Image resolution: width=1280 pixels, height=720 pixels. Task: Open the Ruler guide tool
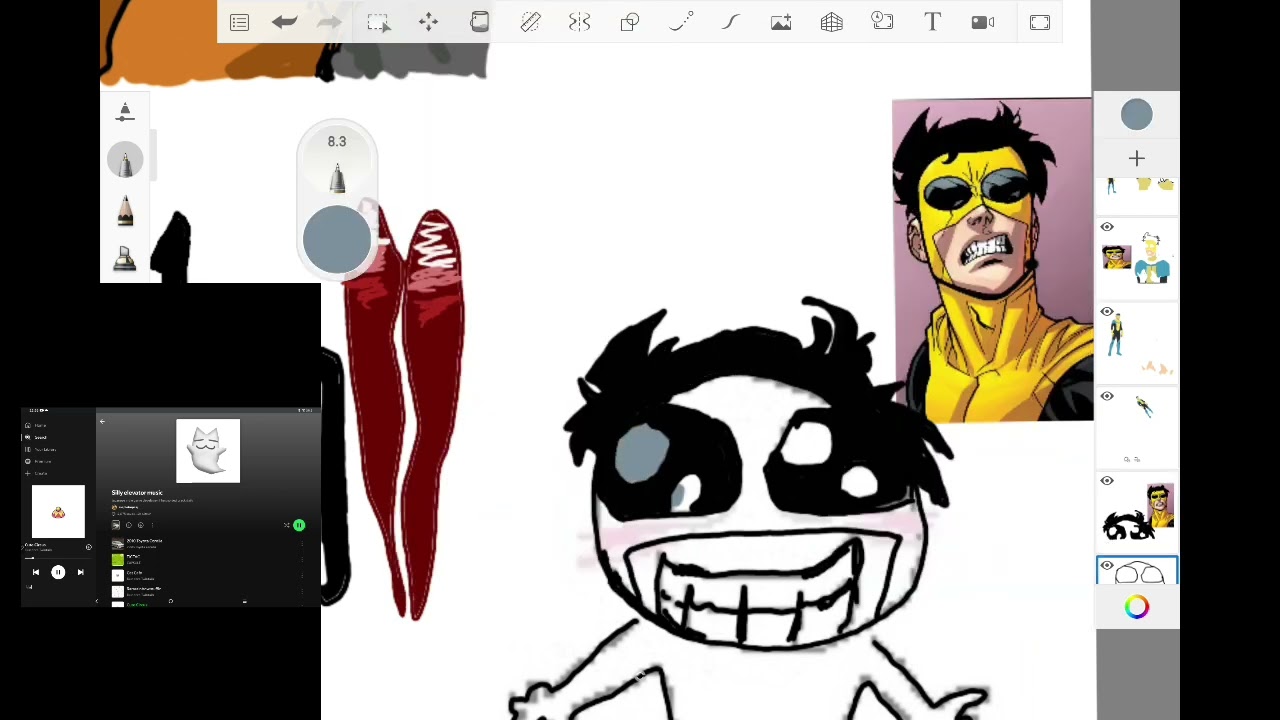(x=530, y=22)
